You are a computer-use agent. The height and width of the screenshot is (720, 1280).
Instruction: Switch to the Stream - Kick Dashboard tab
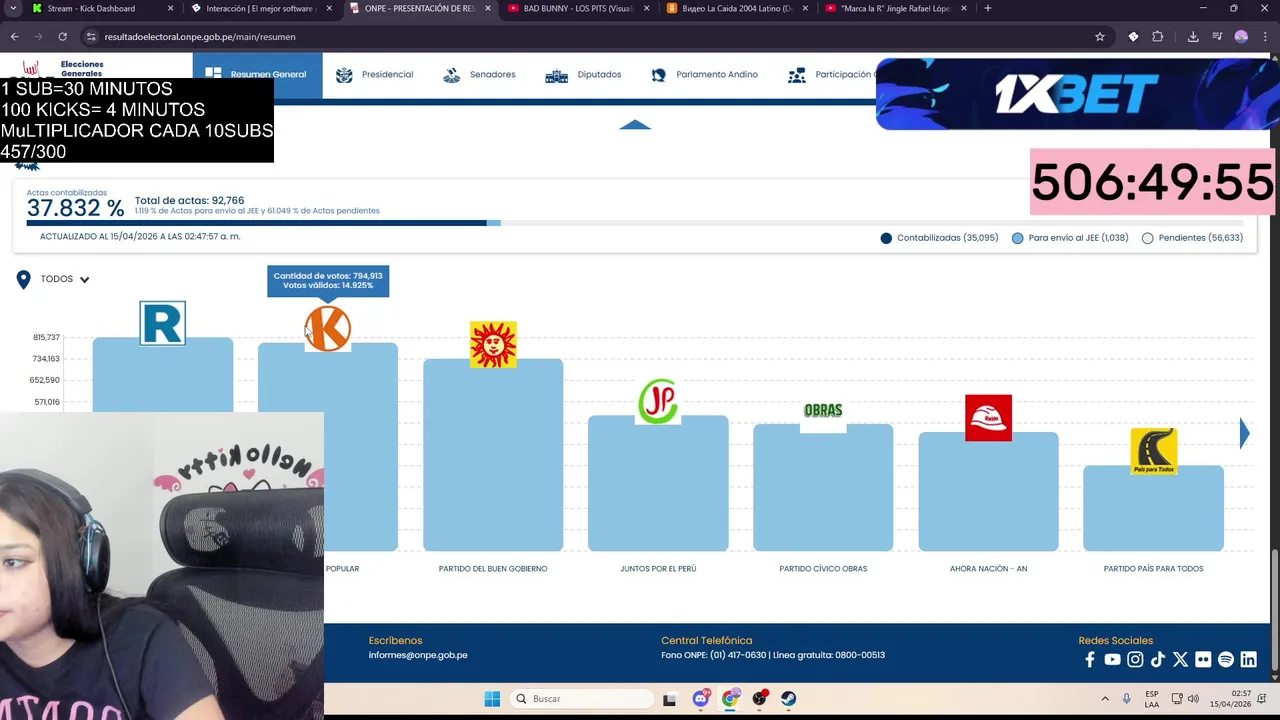tap(103, 8)
